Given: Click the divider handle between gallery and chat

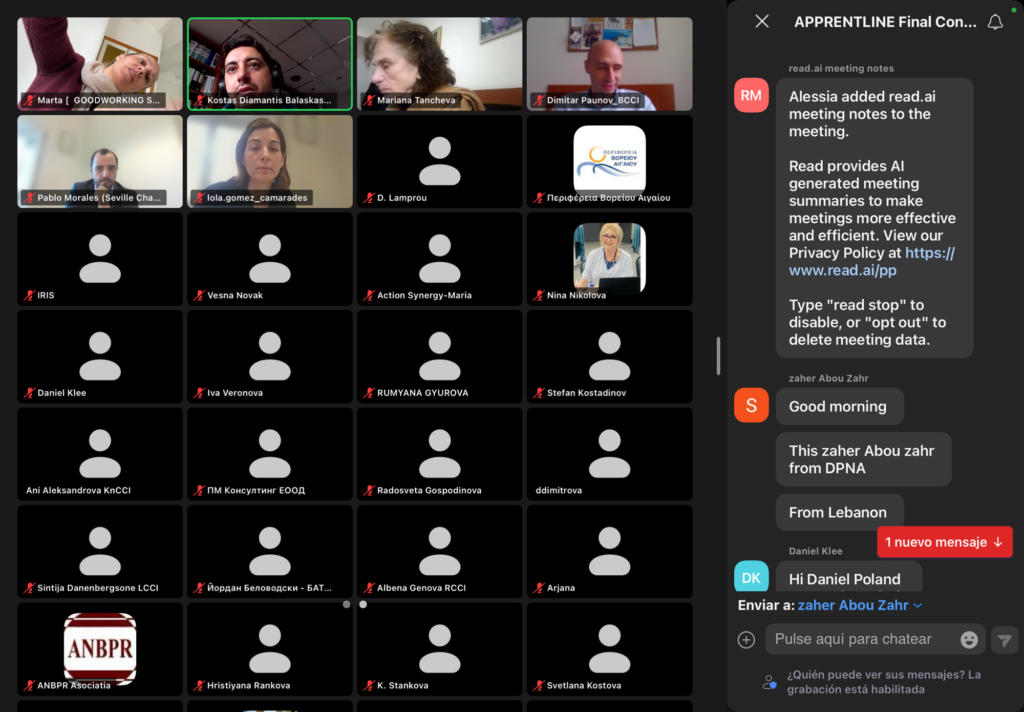Looking at the screenshot, I should 717,356.
